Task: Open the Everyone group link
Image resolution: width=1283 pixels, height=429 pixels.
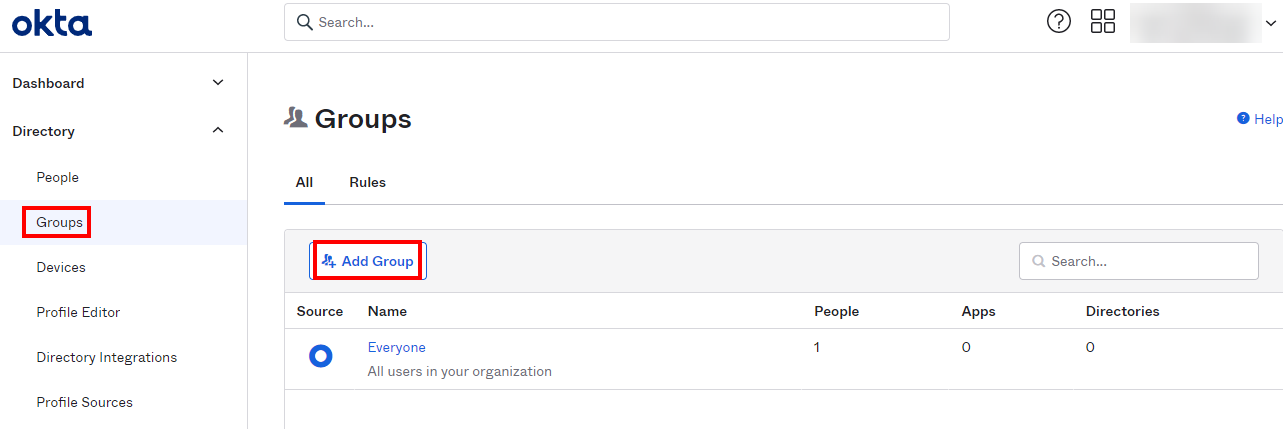Action: point(396,347)
